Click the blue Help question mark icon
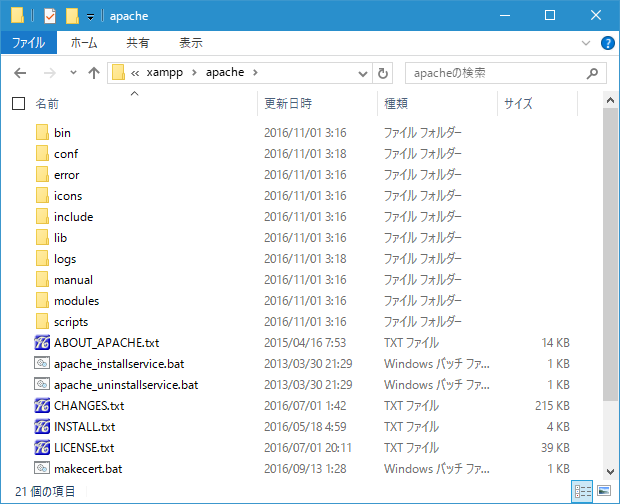This screenshot has width=620, height=504. click(607, 43)
